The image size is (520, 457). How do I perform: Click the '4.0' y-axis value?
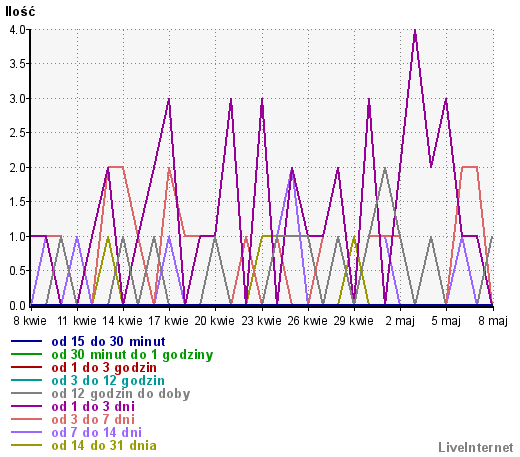17,30
